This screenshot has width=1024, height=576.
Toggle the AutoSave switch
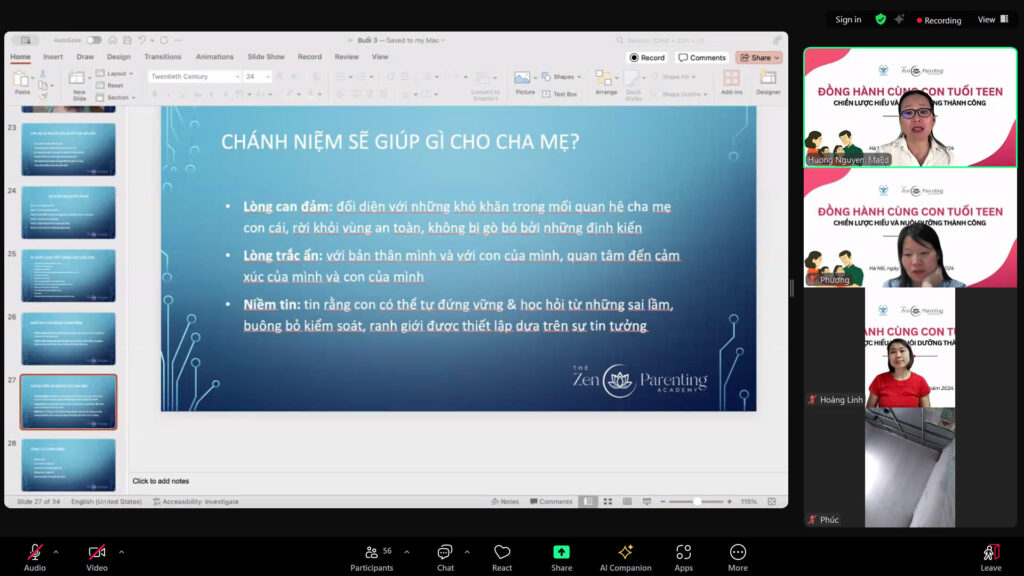pyautogui.click(x=94, y=40)
